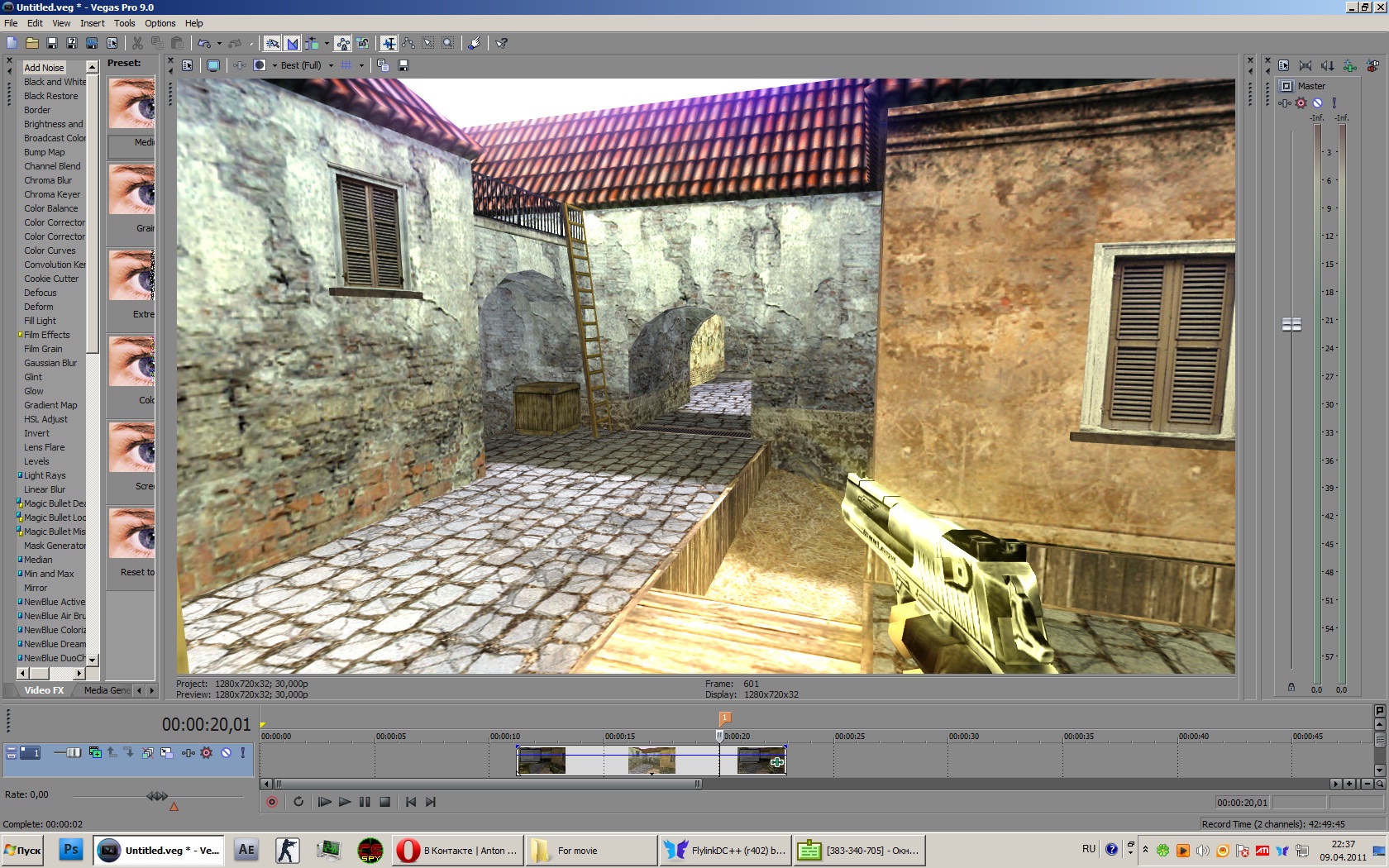
Task: Click the What's This help icon
Action: point(501,43)
